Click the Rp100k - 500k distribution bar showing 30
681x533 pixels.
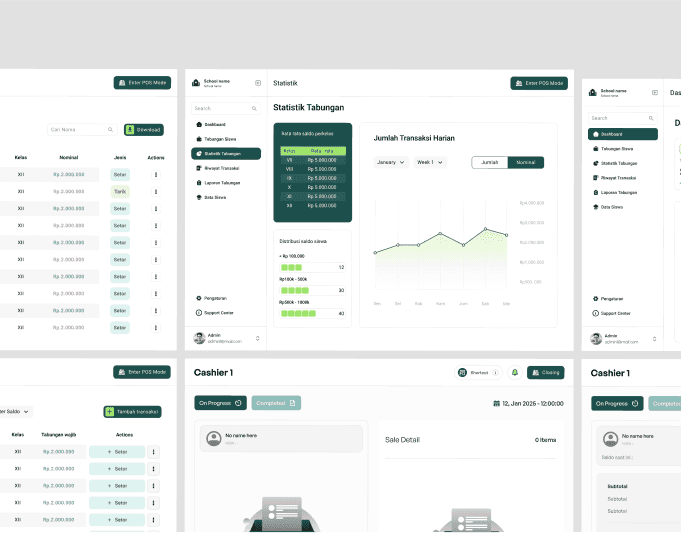tap(312, 290)
